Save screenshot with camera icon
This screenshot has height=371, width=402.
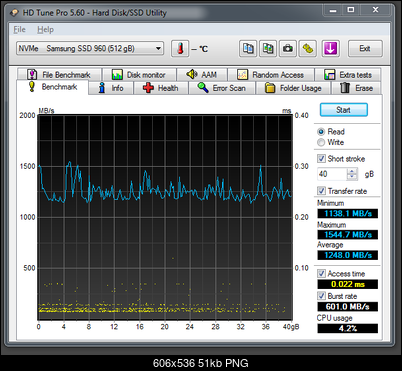[x=288, y=49]
